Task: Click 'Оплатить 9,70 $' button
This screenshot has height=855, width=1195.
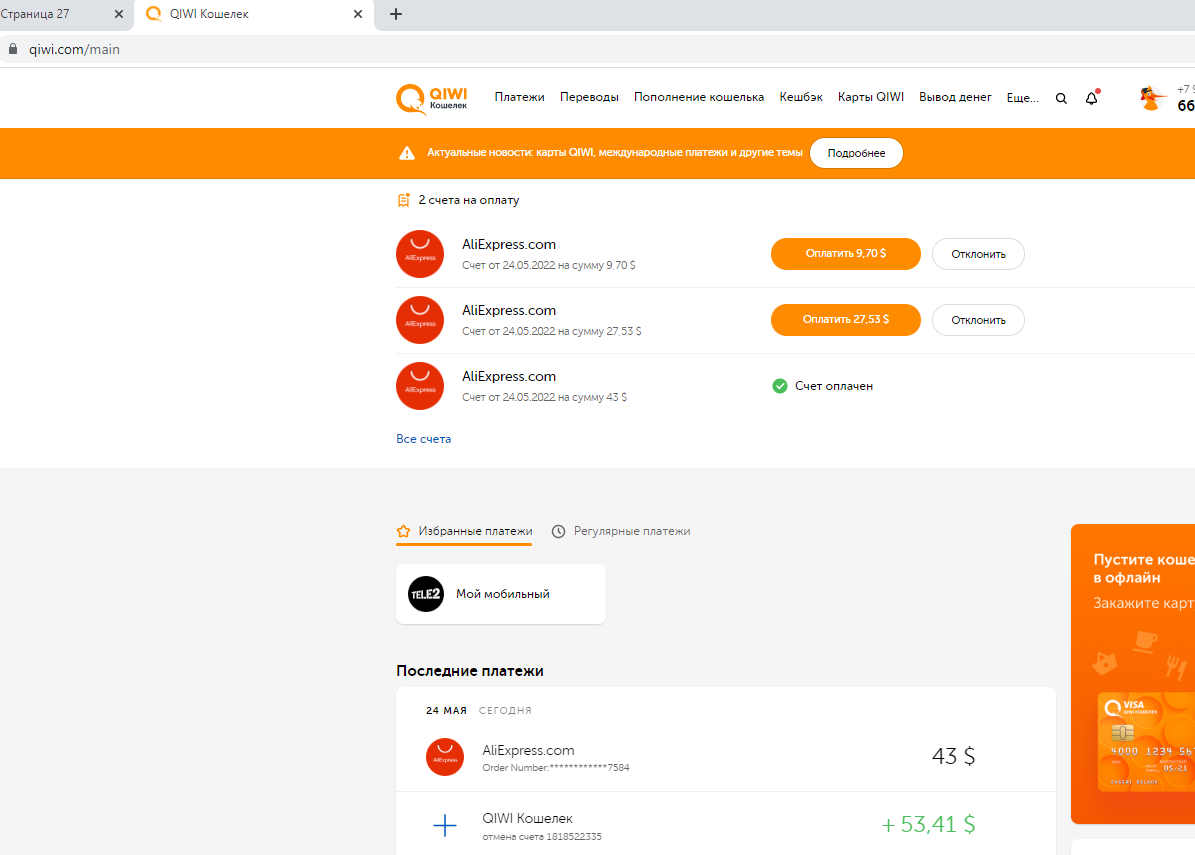Action: [x=845, y=254]
